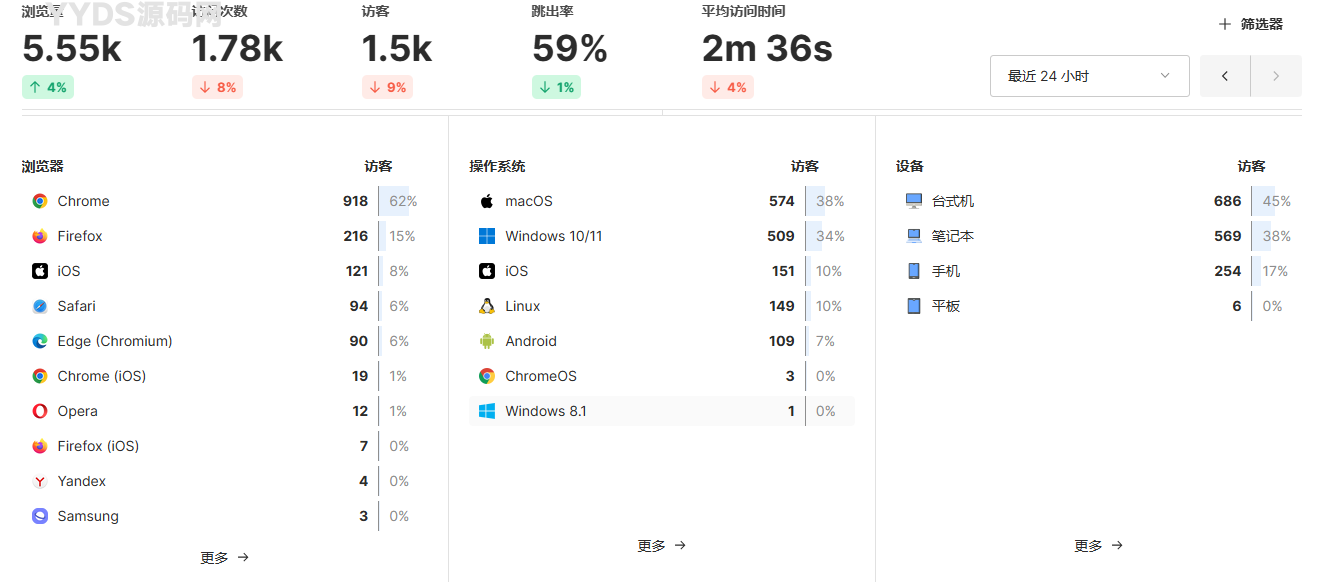
Task: Open 更多 under the device list
Action: 1098,545
